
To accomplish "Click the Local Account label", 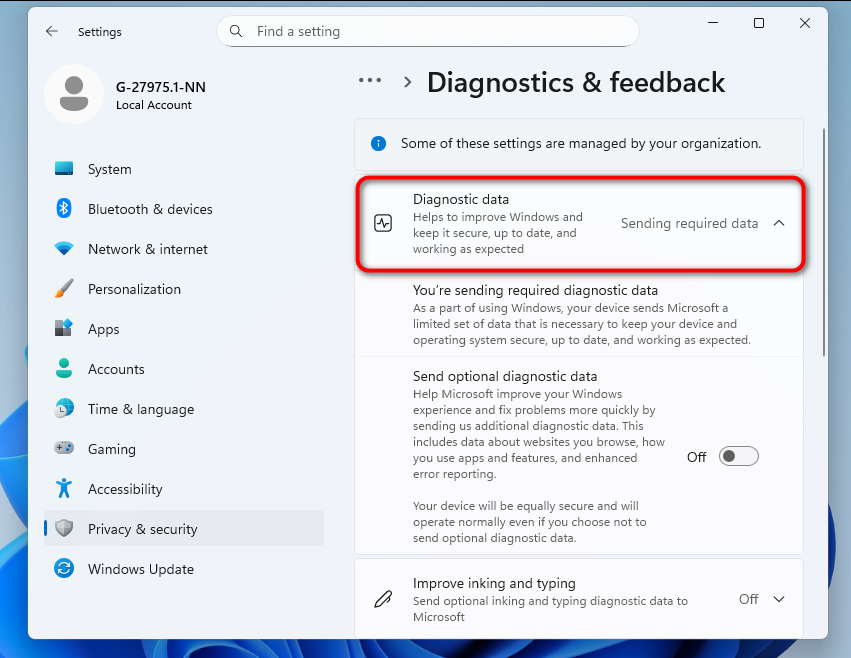I will (x=154, y=105).
